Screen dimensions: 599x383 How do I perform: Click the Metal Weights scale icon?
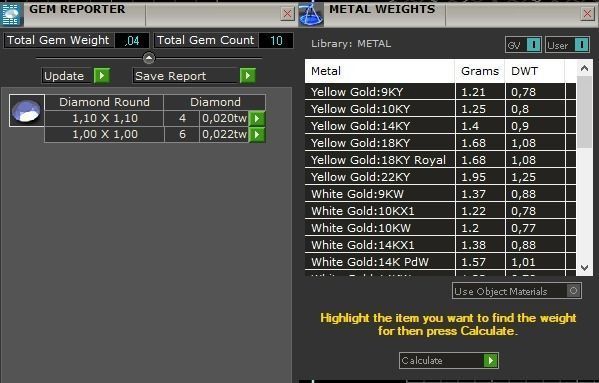click(x=311, y=14)
